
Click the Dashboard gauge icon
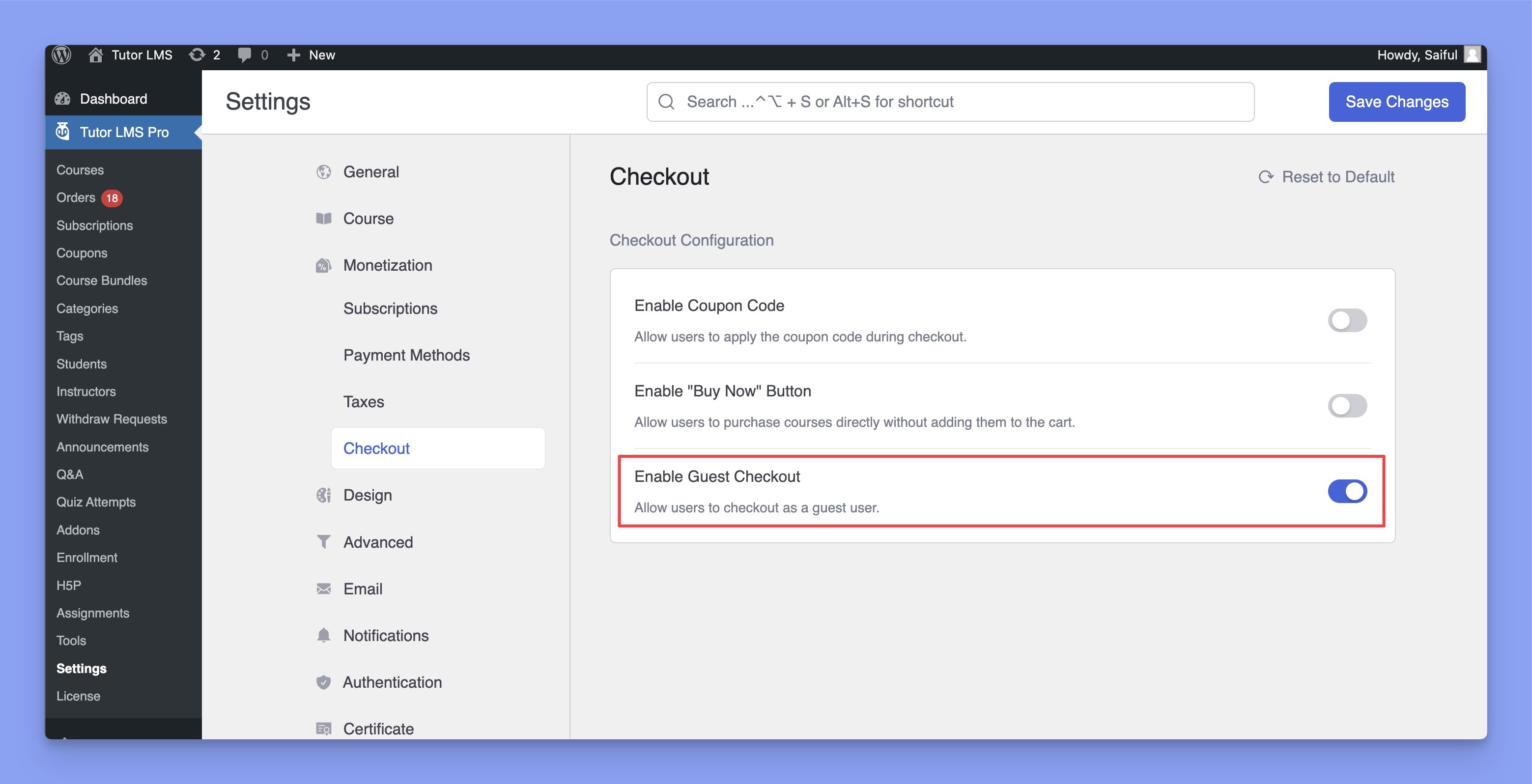click(62, 99)
